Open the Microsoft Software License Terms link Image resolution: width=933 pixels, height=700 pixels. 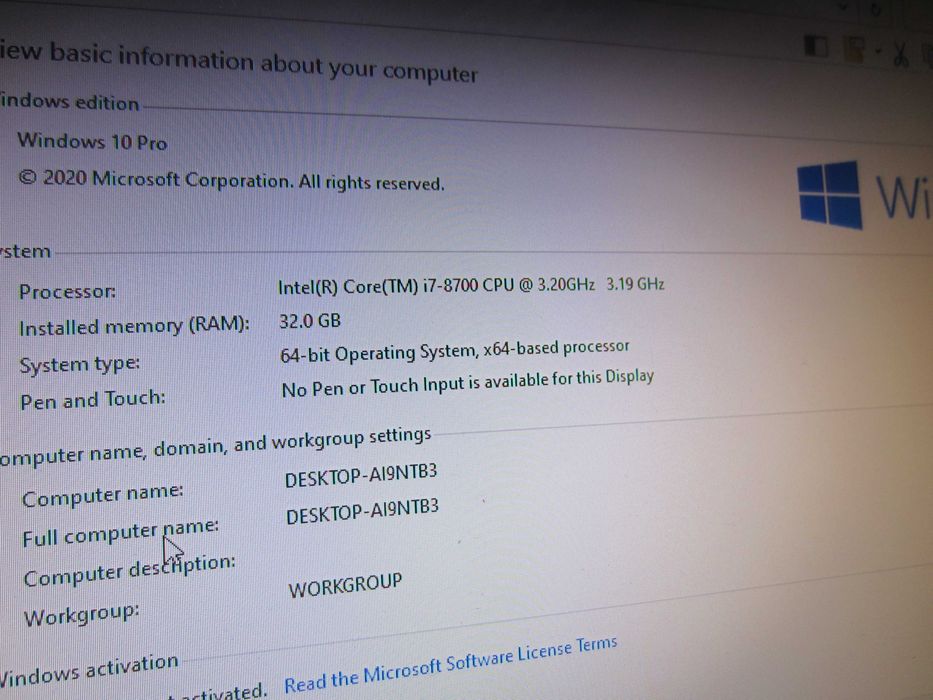450,664
